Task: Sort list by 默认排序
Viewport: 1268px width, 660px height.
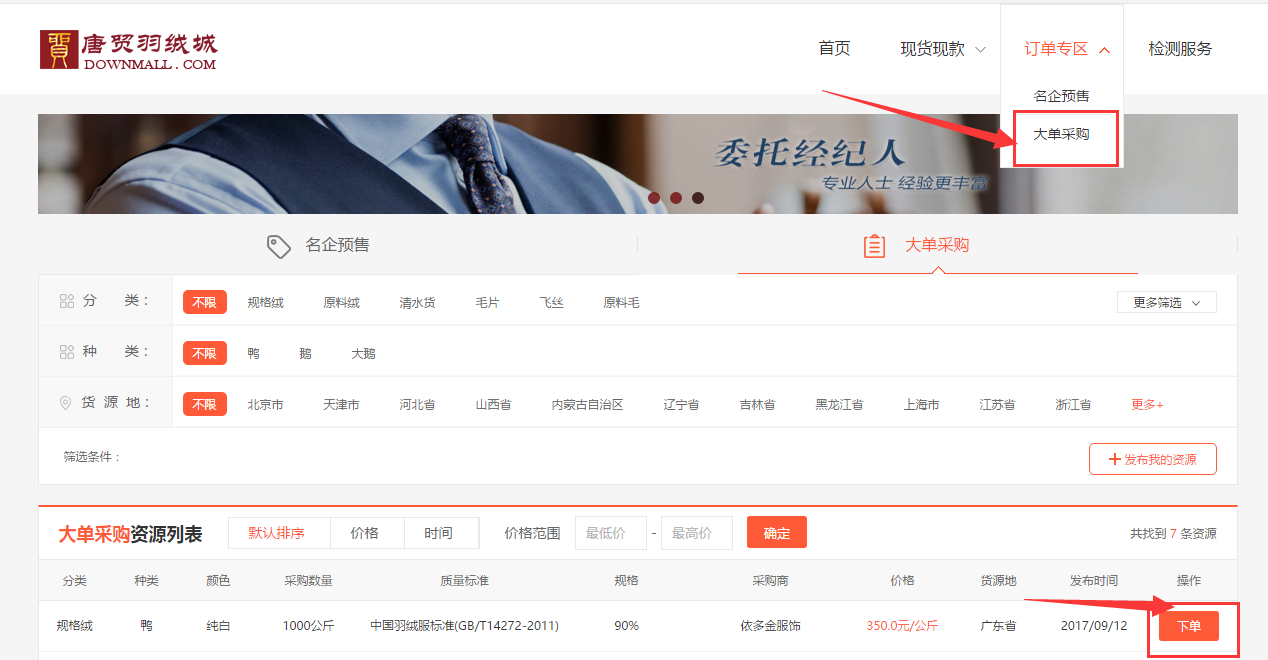Action: tap(278, 533)
